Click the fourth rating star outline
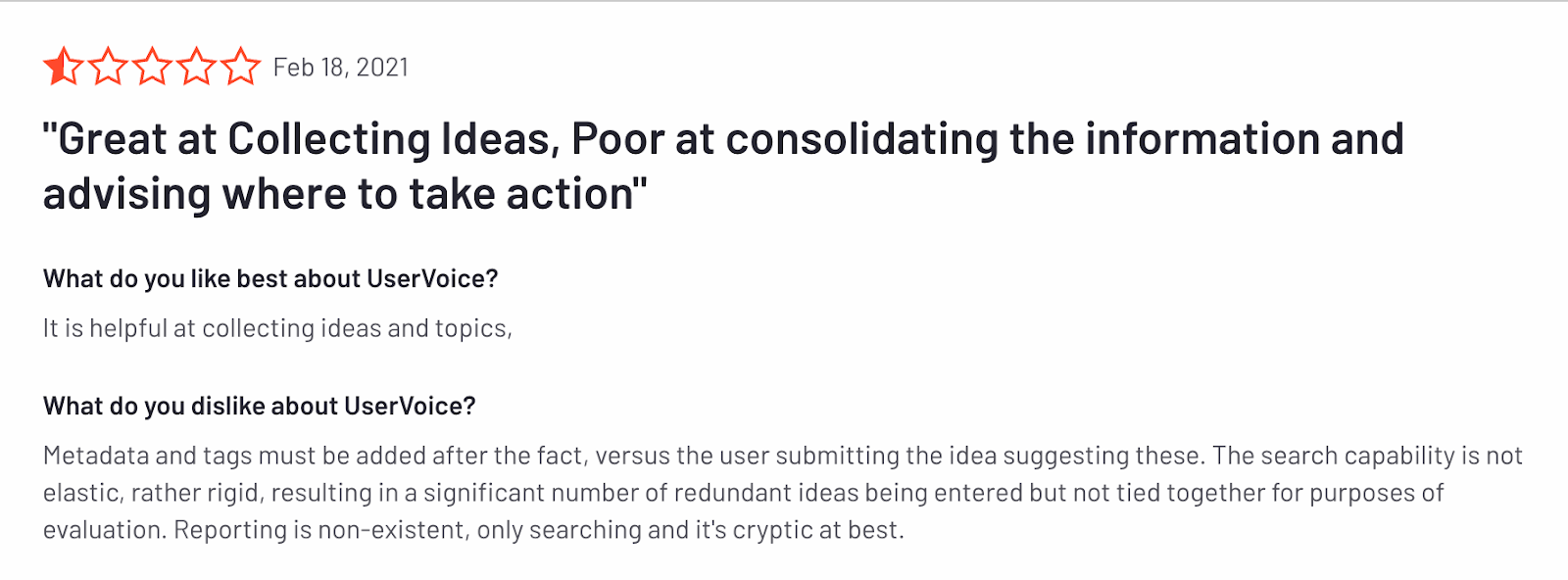This screenshot has width=1568, height=580. 196,68
